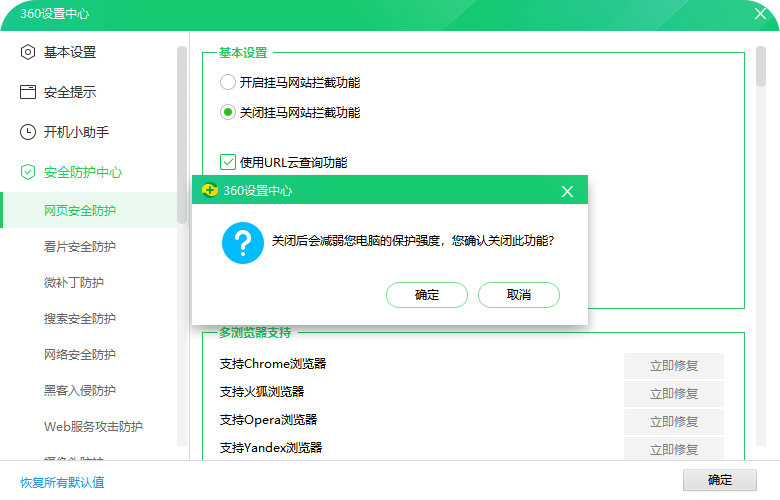Click the green 基本设置 section heading
The image size is (780, 500).
coord(243,52)
